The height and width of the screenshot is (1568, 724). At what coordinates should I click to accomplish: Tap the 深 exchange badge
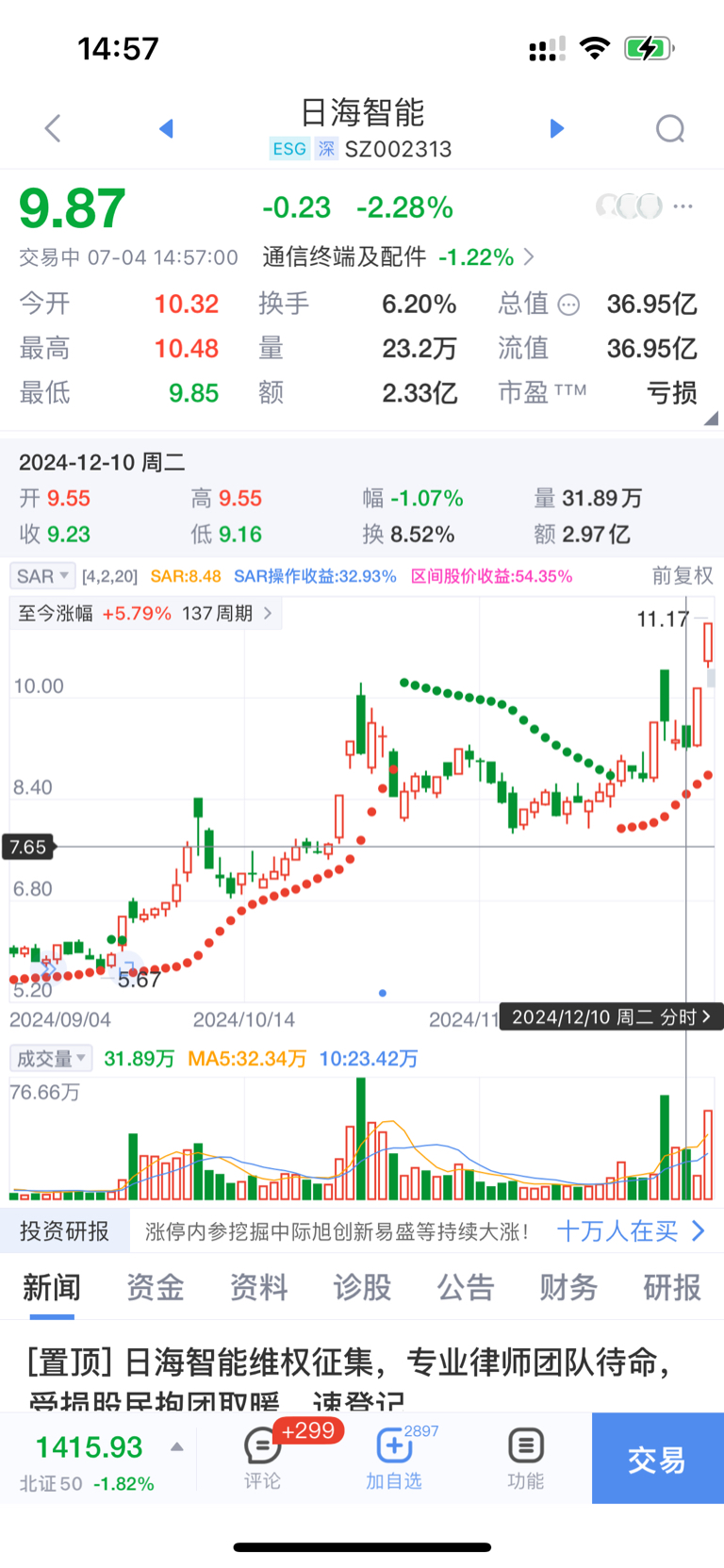[326, 149]
